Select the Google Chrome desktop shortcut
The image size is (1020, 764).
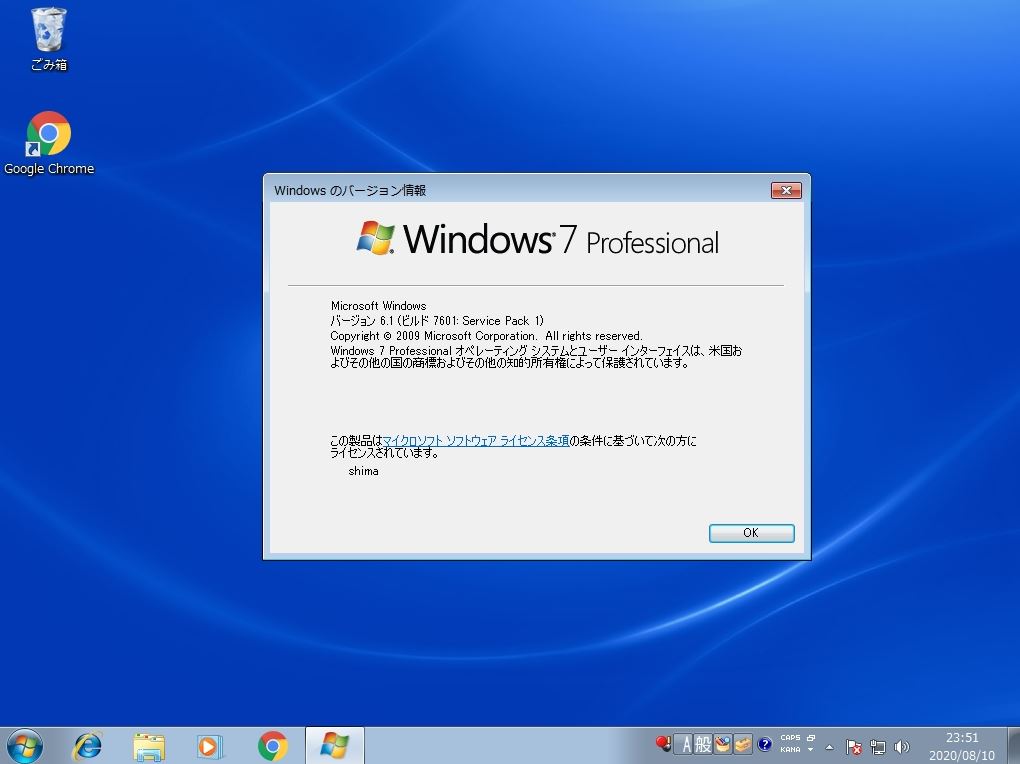click(x=49, y=143)
